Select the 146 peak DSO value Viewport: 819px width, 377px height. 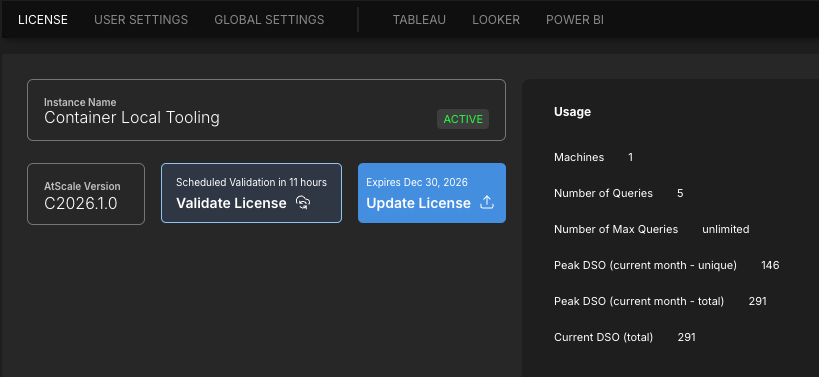[770, 265]
